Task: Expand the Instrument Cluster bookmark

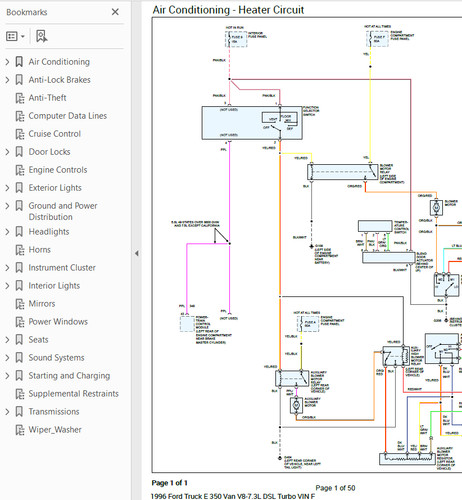Action: click(7, 268)
